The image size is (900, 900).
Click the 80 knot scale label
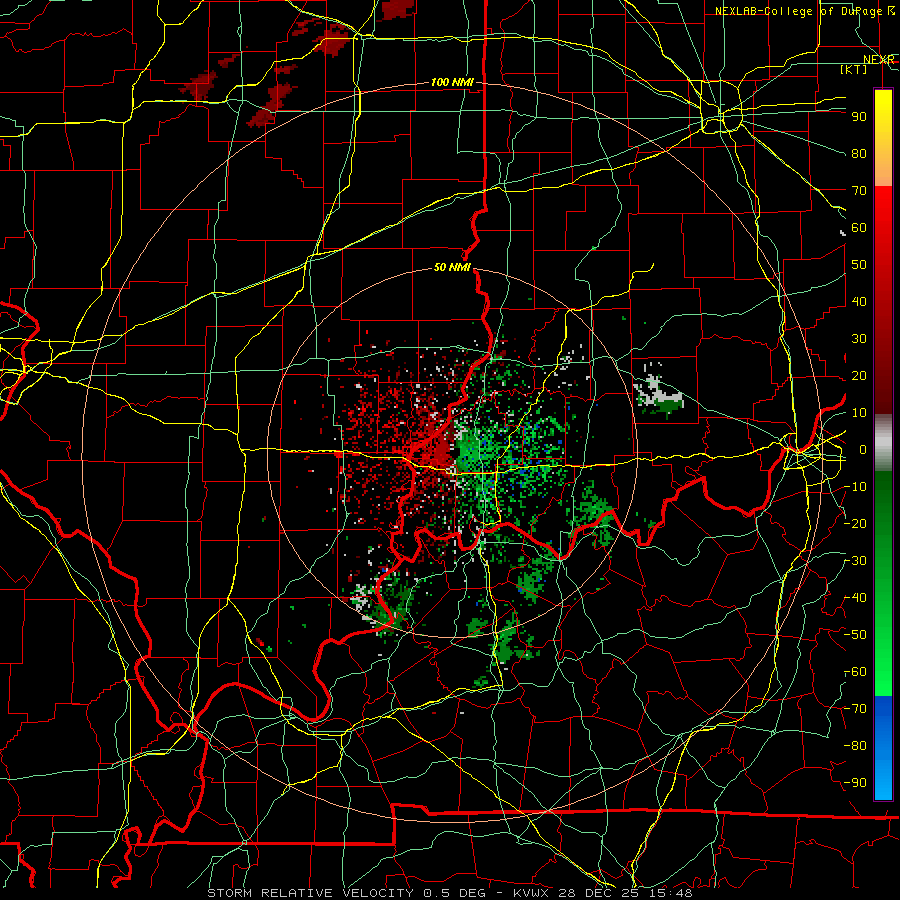(859, 154)
